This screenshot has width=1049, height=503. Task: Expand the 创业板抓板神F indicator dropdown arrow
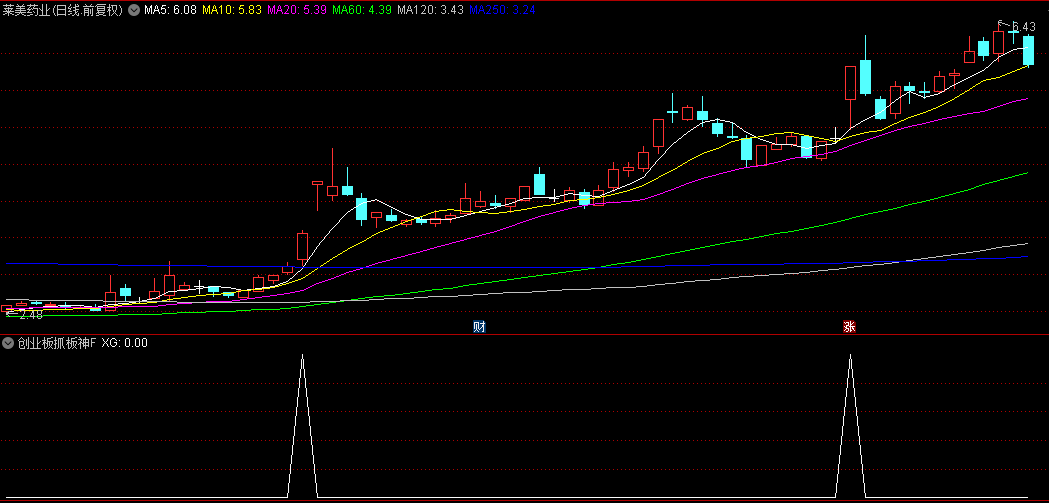(x=8, y=342)
